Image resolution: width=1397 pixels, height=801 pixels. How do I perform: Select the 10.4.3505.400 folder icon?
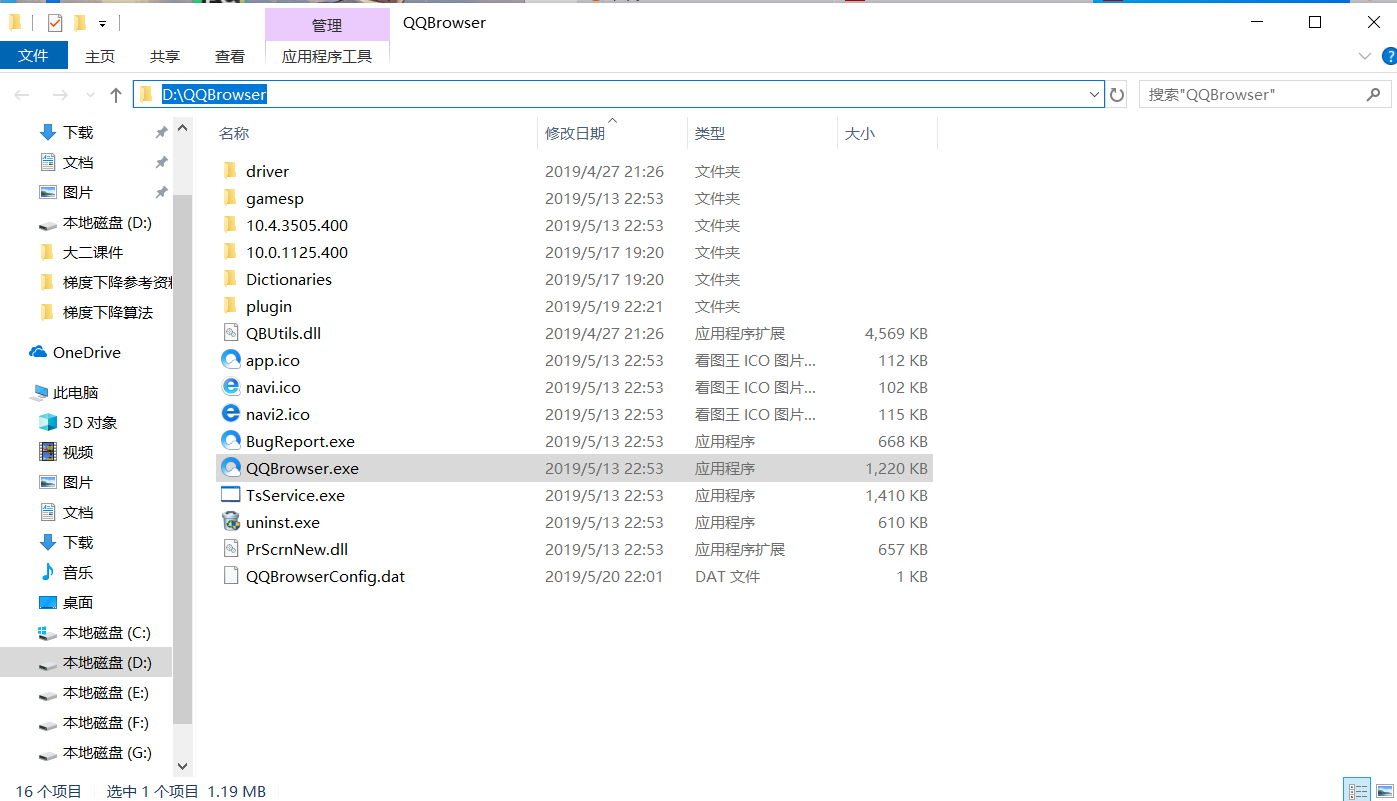[x=230, y=225]
